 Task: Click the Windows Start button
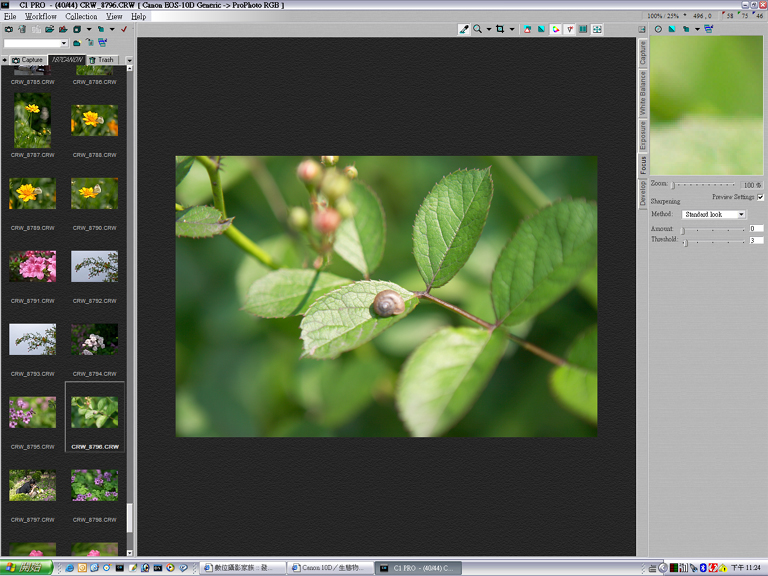point(26,568)
